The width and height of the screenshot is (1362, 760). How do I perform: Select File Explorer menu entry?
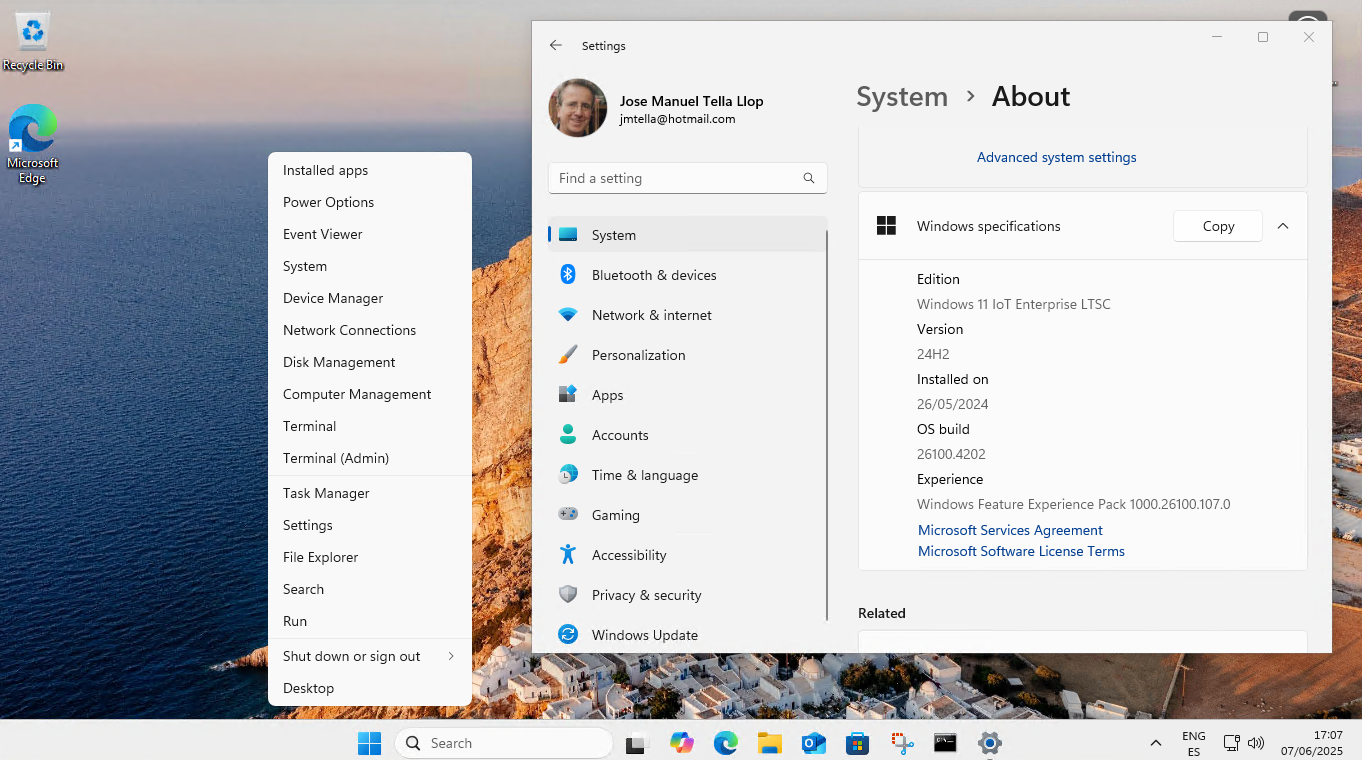pos(369,557)
